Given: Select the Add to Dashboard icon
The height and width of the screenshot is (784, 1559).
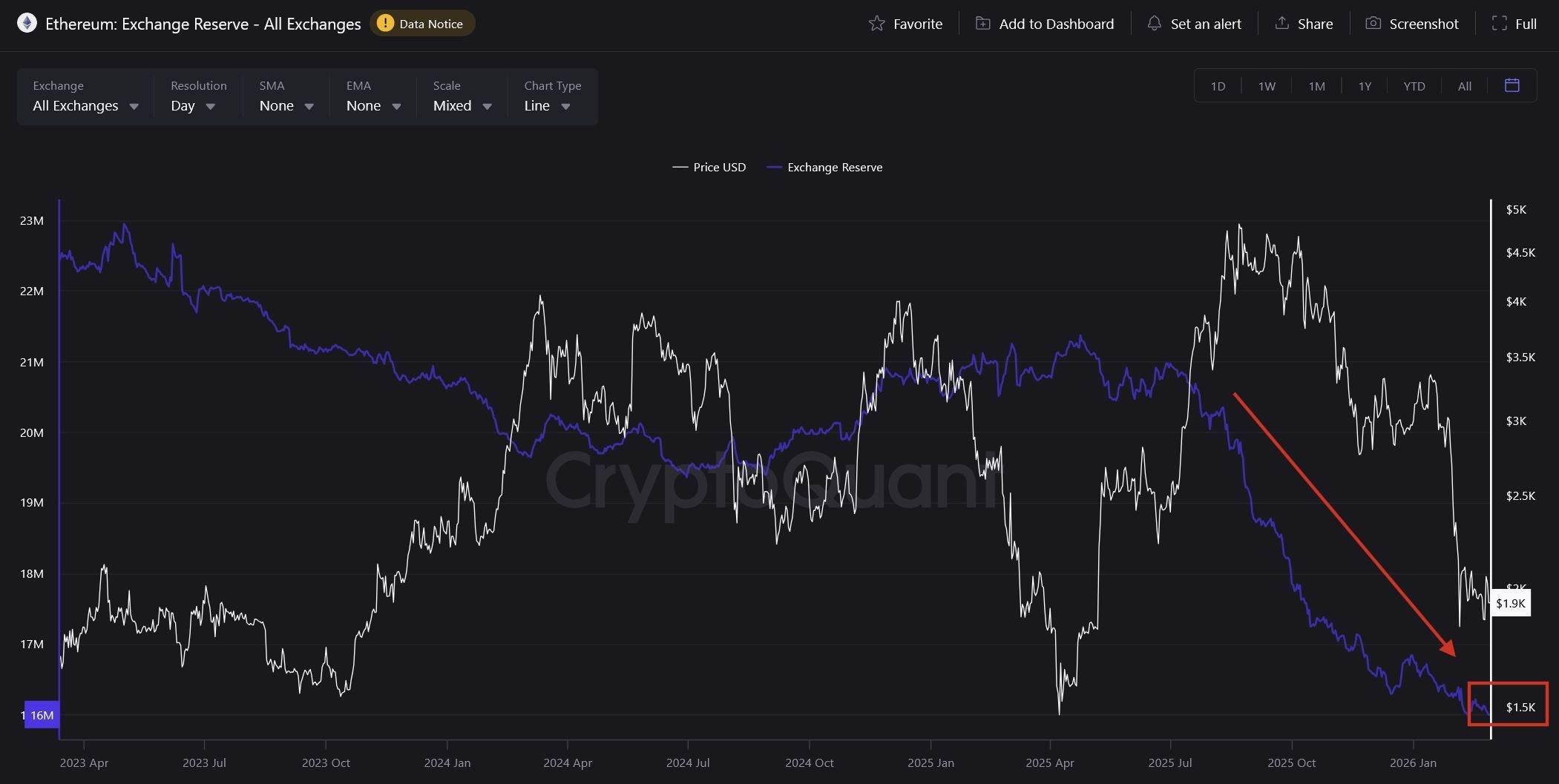Looking at the screenshot, I should click(984, 23).
